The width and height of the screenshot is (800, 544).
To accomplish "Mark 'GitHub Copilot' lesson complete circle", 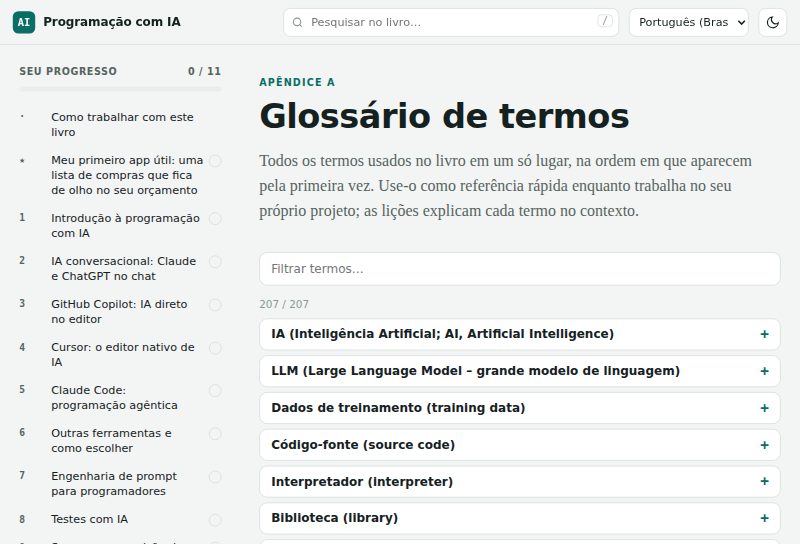I will coord(215,305).
